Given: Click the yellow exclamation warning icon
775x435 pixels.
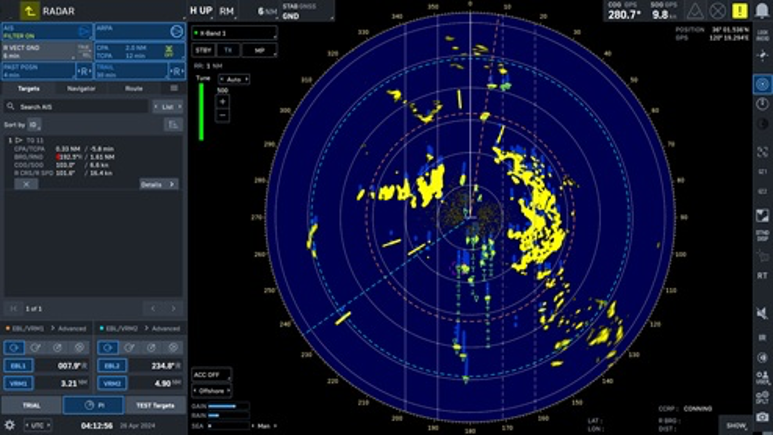Looking at the screenshot, I should (739, 10).
